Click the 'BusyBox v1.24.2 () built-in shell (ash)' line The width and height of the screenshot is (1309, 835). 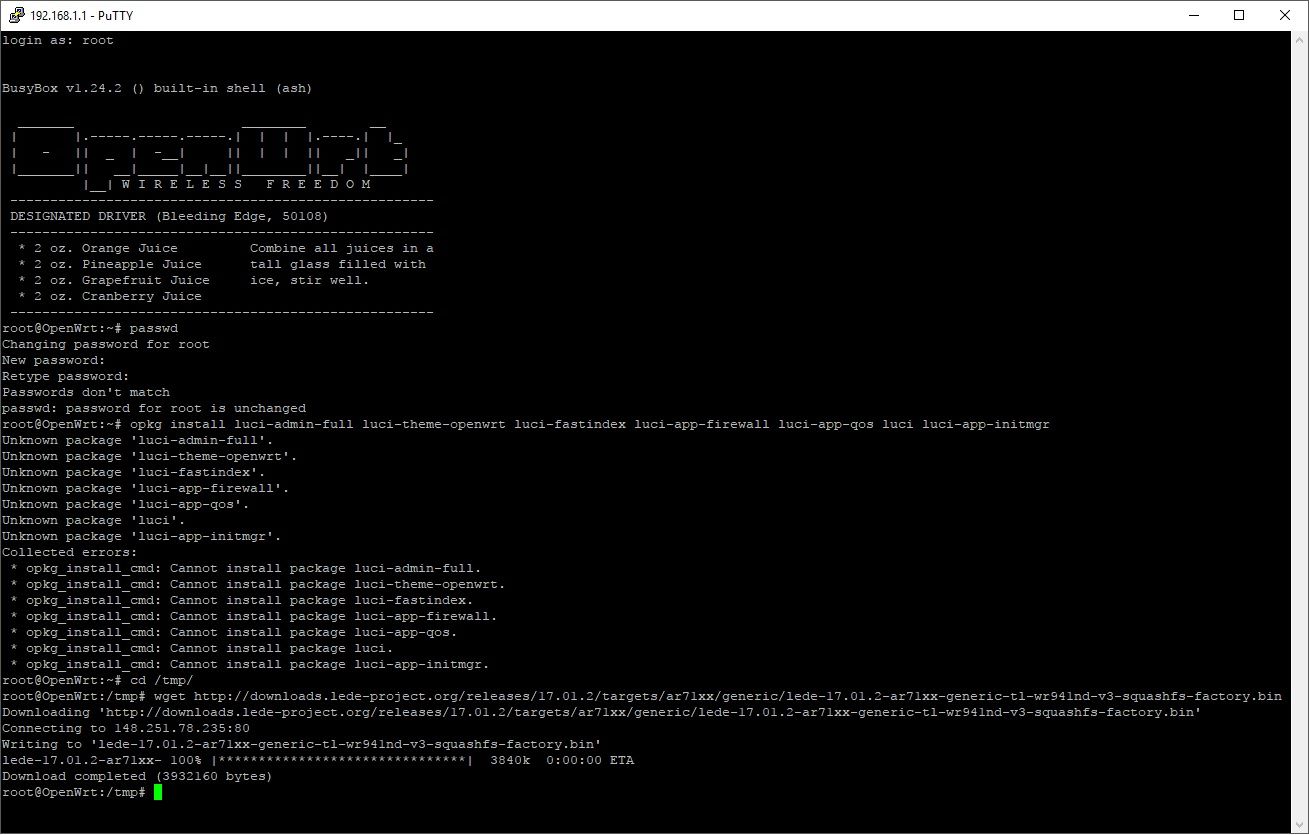click(157, 89)
